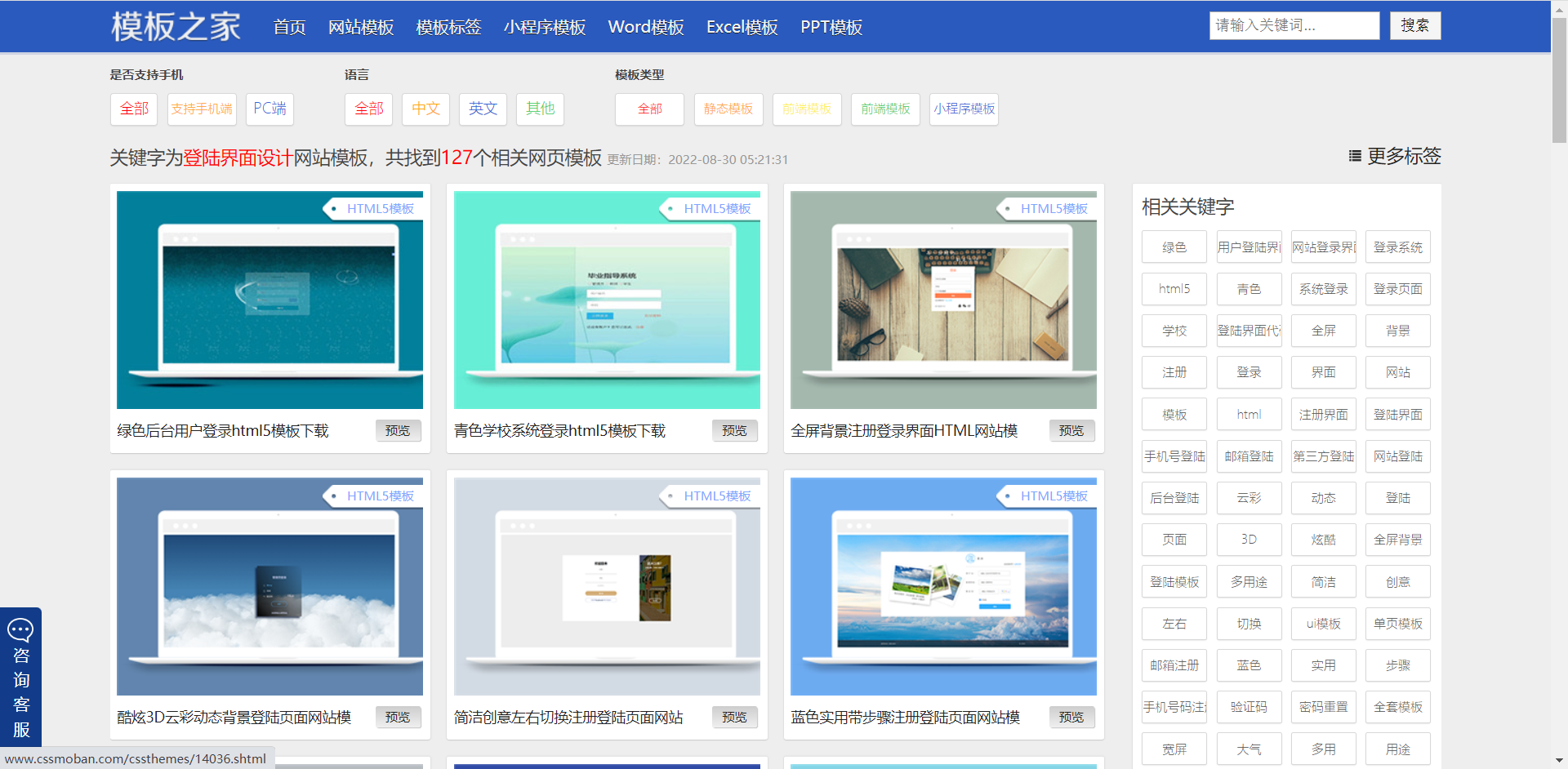Image resolution: width=1568 pixels, height=769 pixels.
Task: Open thumbnail of 蓝色实用带步骤注册 template
Action: [x=943, y=586]
